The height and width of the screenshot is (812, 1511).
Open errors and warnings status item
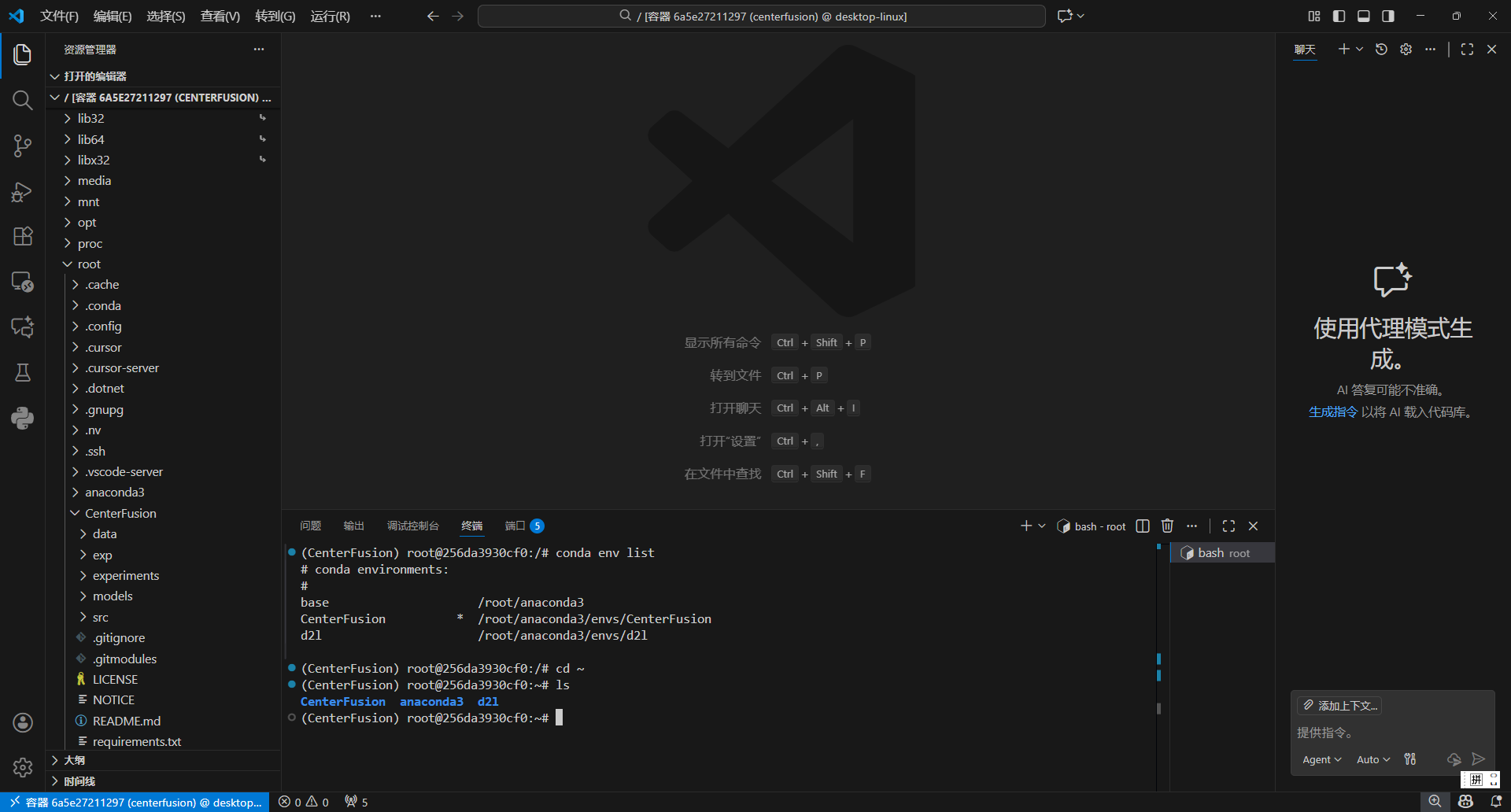(304, 802)
